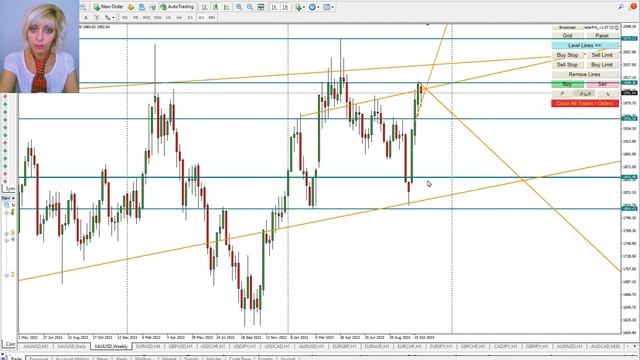This screenshot has width=640, height=360.
Task: Select the text label A tool
Action: coord(86,18)
